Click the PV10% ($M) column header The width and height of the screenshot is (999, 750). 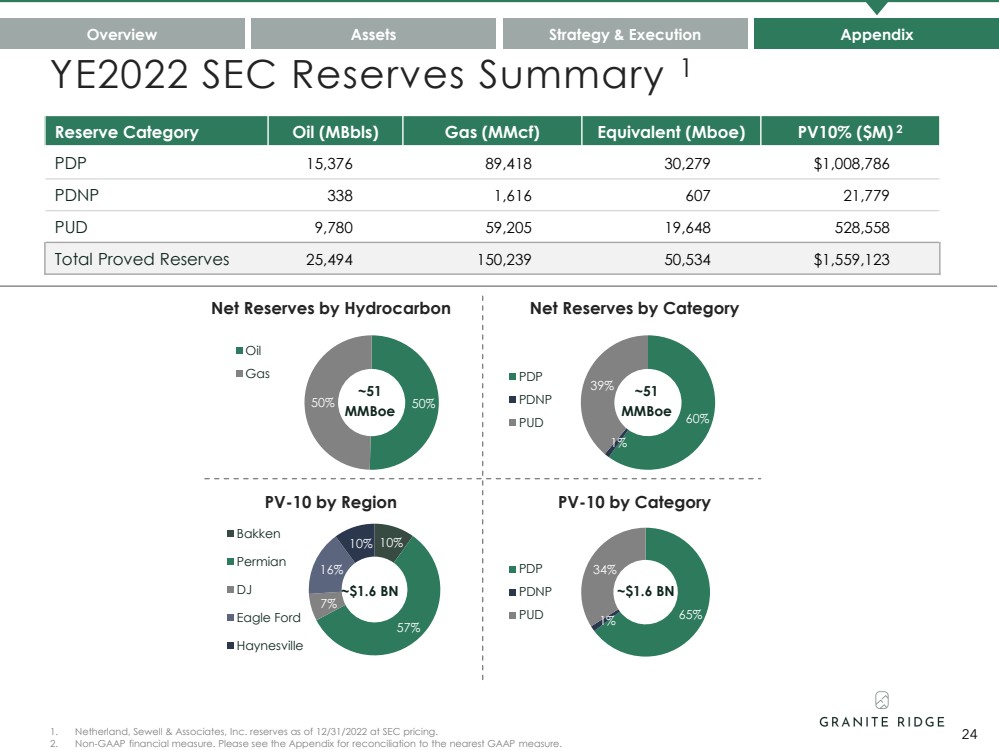pos(848,132)
